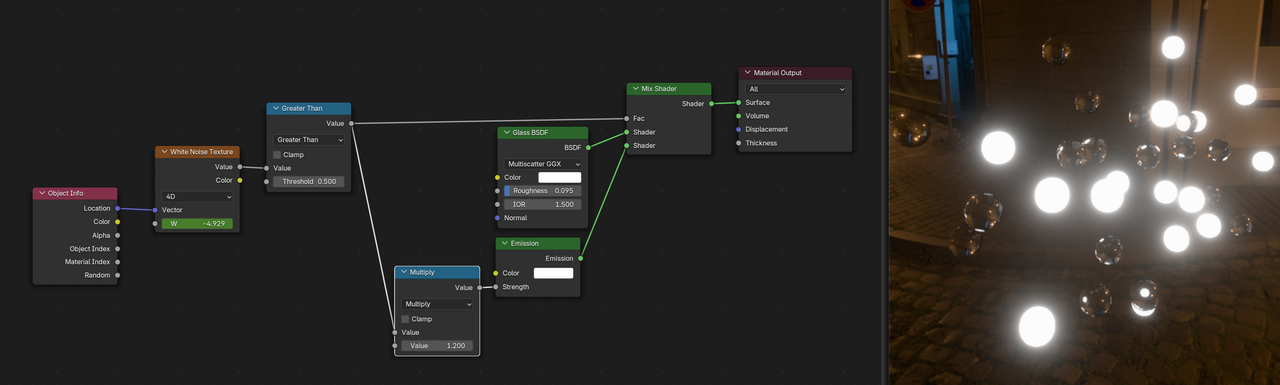The height and width of the screenshot is (385, 1280).
Task: Collapse the Emission node
Action: click(x=505, y=243)
